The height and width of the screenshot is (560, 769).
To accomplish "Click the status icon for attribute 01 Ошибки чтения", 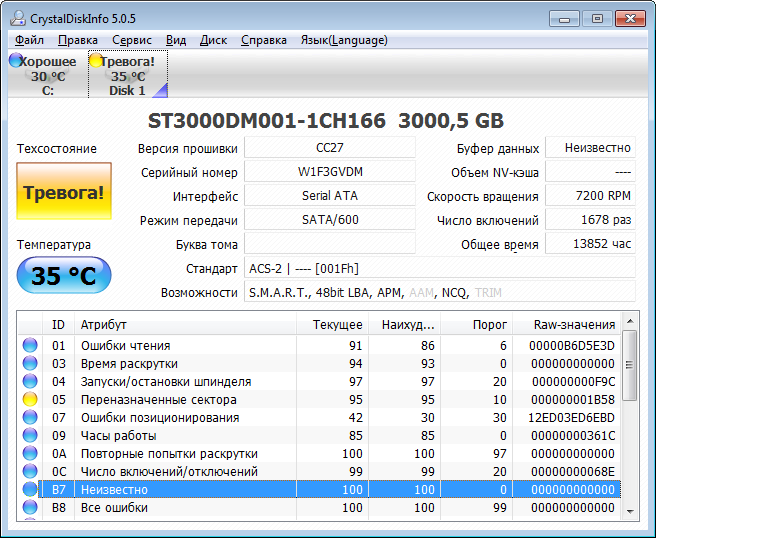I will [30, 345].
